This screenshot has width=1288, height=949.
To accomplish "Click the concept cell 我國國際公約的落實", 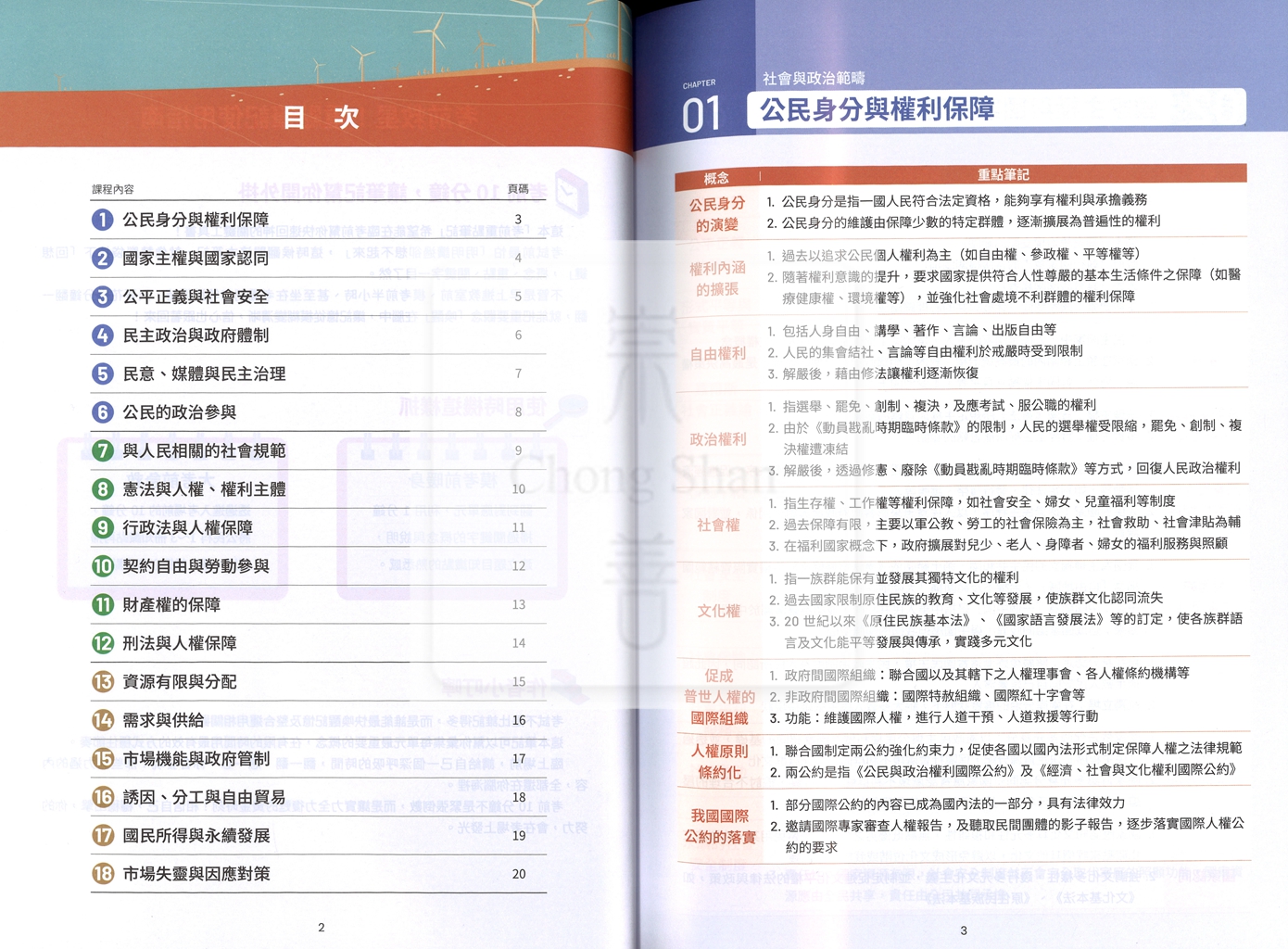I will click(x=720, y=826).
